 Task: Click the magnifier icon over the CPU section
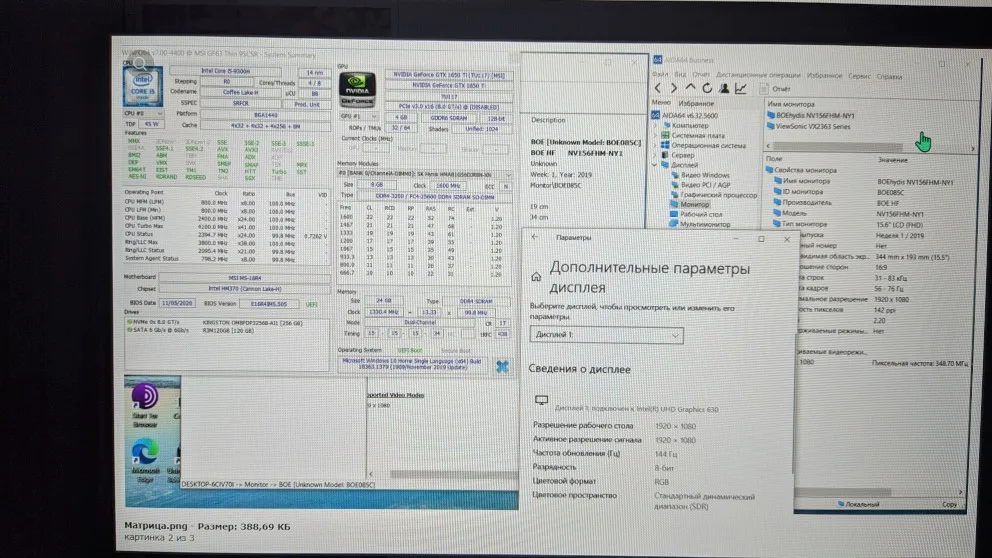(x=140, y=63)
